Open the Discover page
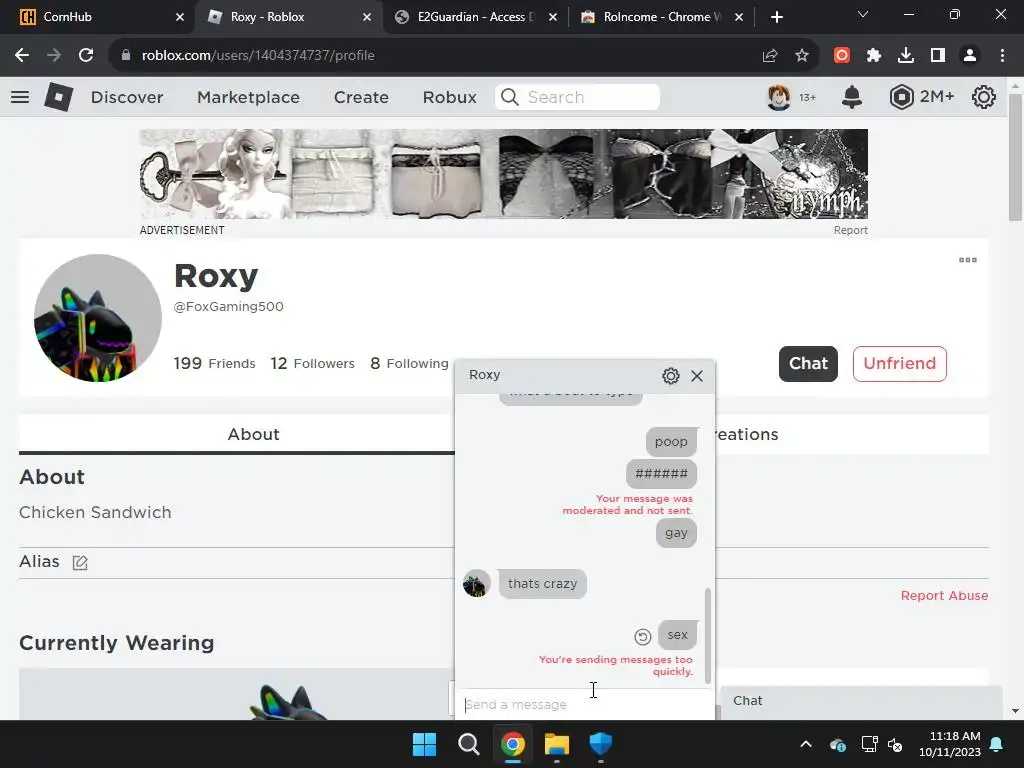1024x768 pixels. tap(127, 97)
